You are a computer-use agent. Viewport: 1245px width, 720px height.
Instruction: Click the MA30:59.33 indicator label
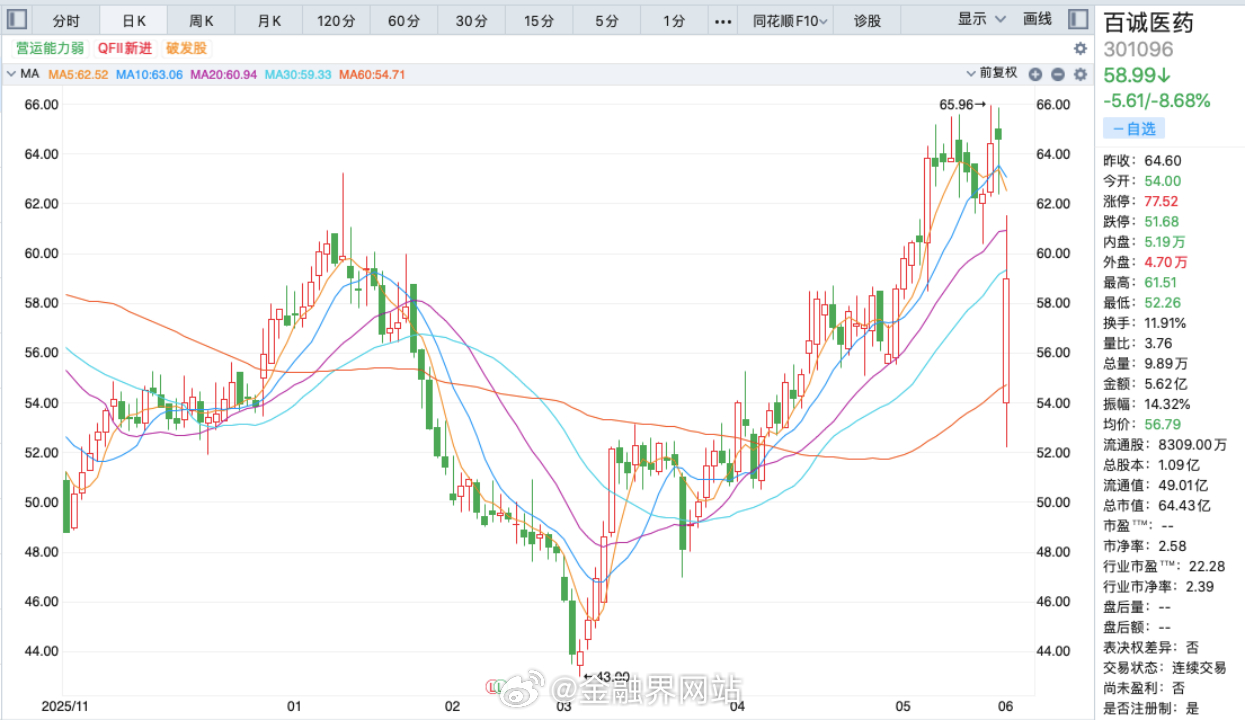(298, 74)
